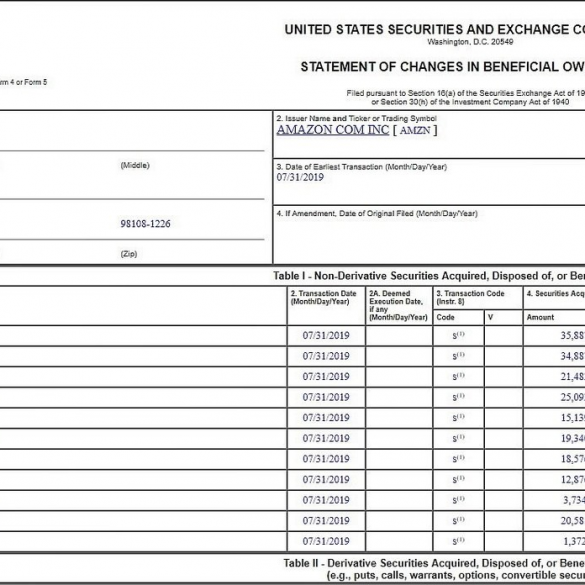
Task: Click the 07/31/2019 date in the 1,372 amount row
Action: [326, 541]
